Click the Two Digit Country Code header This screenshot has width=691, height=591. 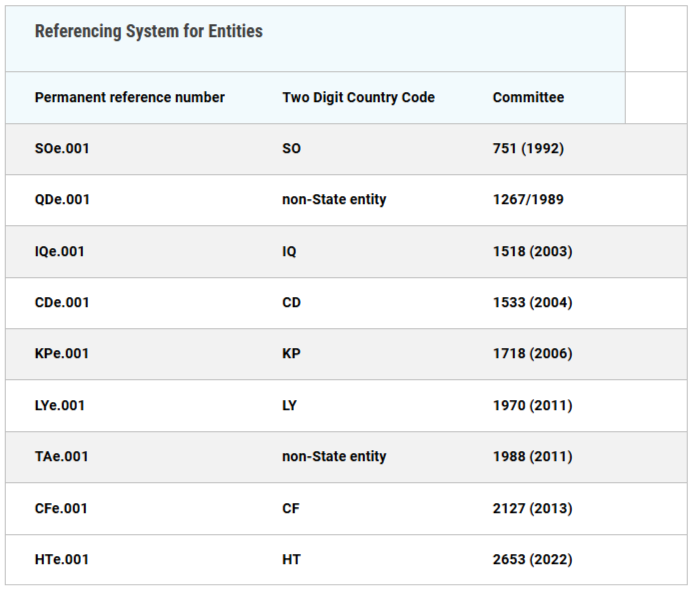358,97
